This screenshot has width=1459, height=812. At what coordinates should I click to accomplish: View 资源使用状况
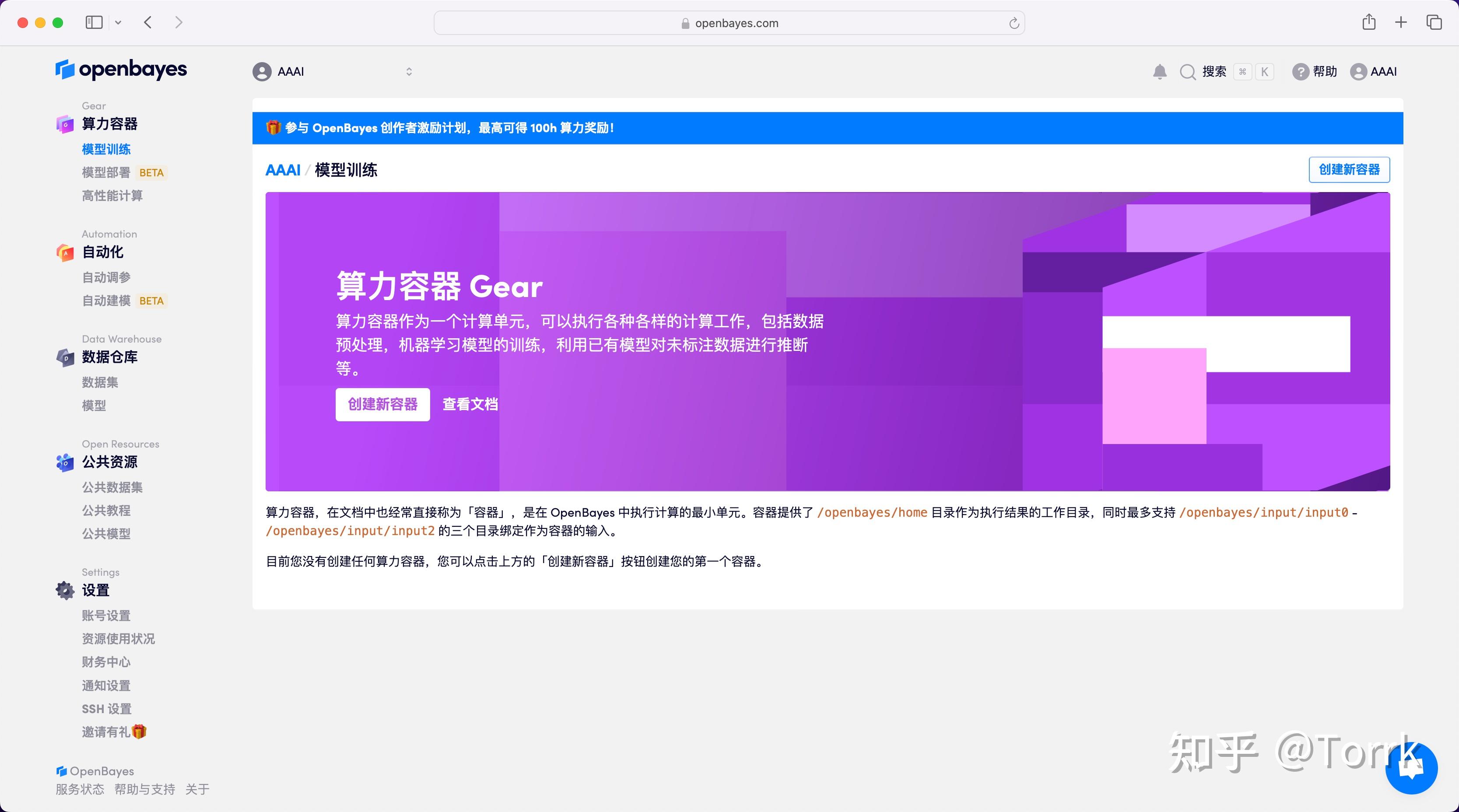pyautogui.click(x=118, y=639)
